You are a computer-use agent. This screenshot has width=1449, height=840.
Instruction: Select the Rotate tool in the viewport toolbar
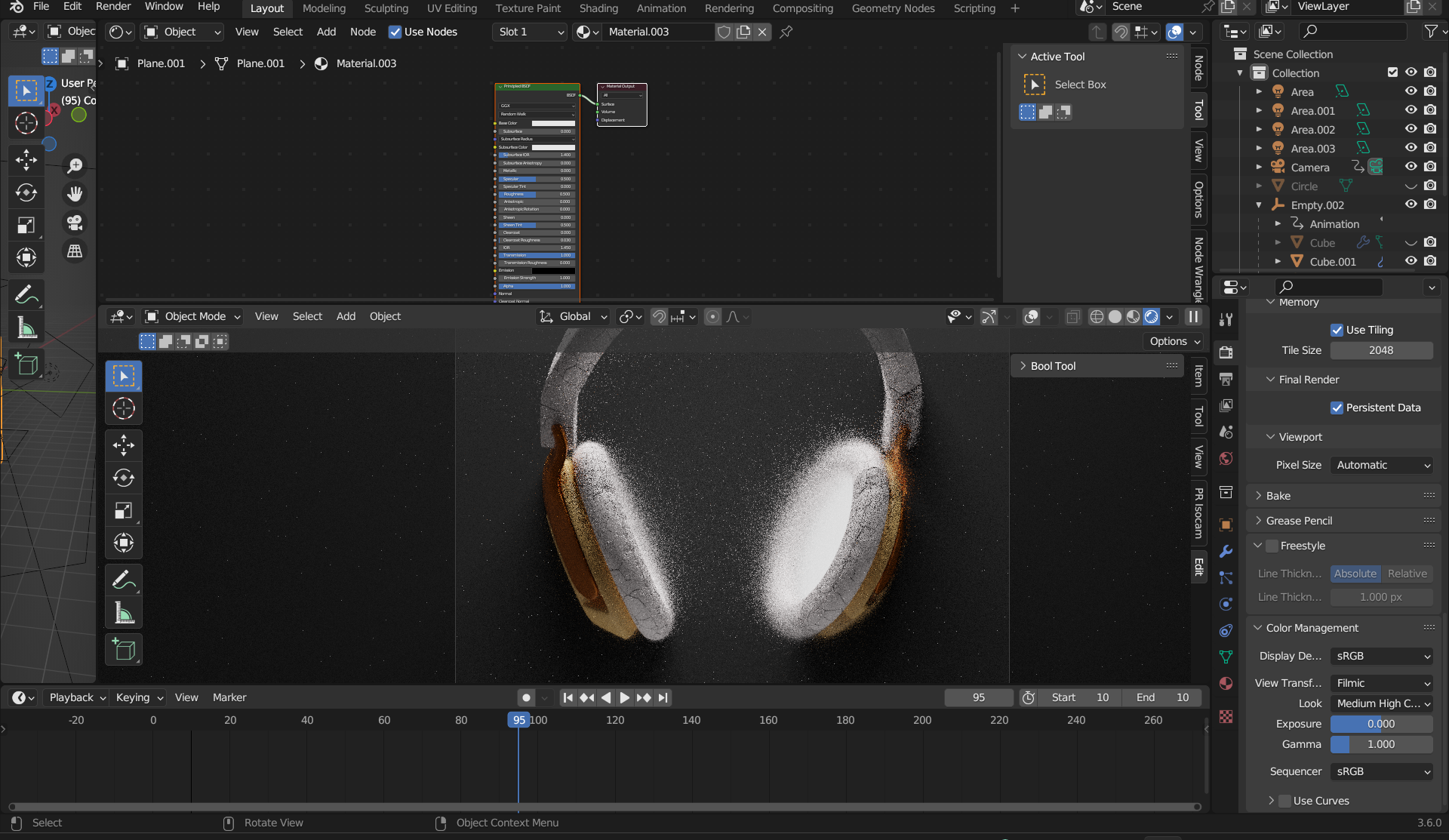click(x=124, y=477)
